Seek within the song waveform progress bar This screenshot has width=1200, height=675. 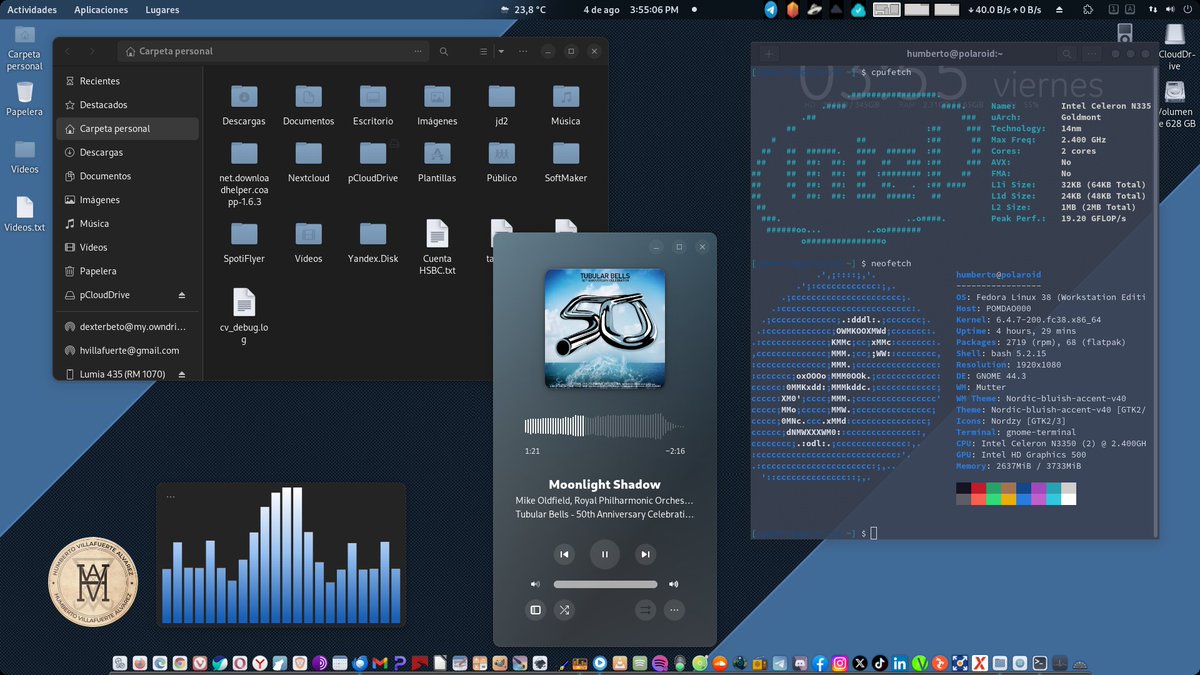coord(605,427)
